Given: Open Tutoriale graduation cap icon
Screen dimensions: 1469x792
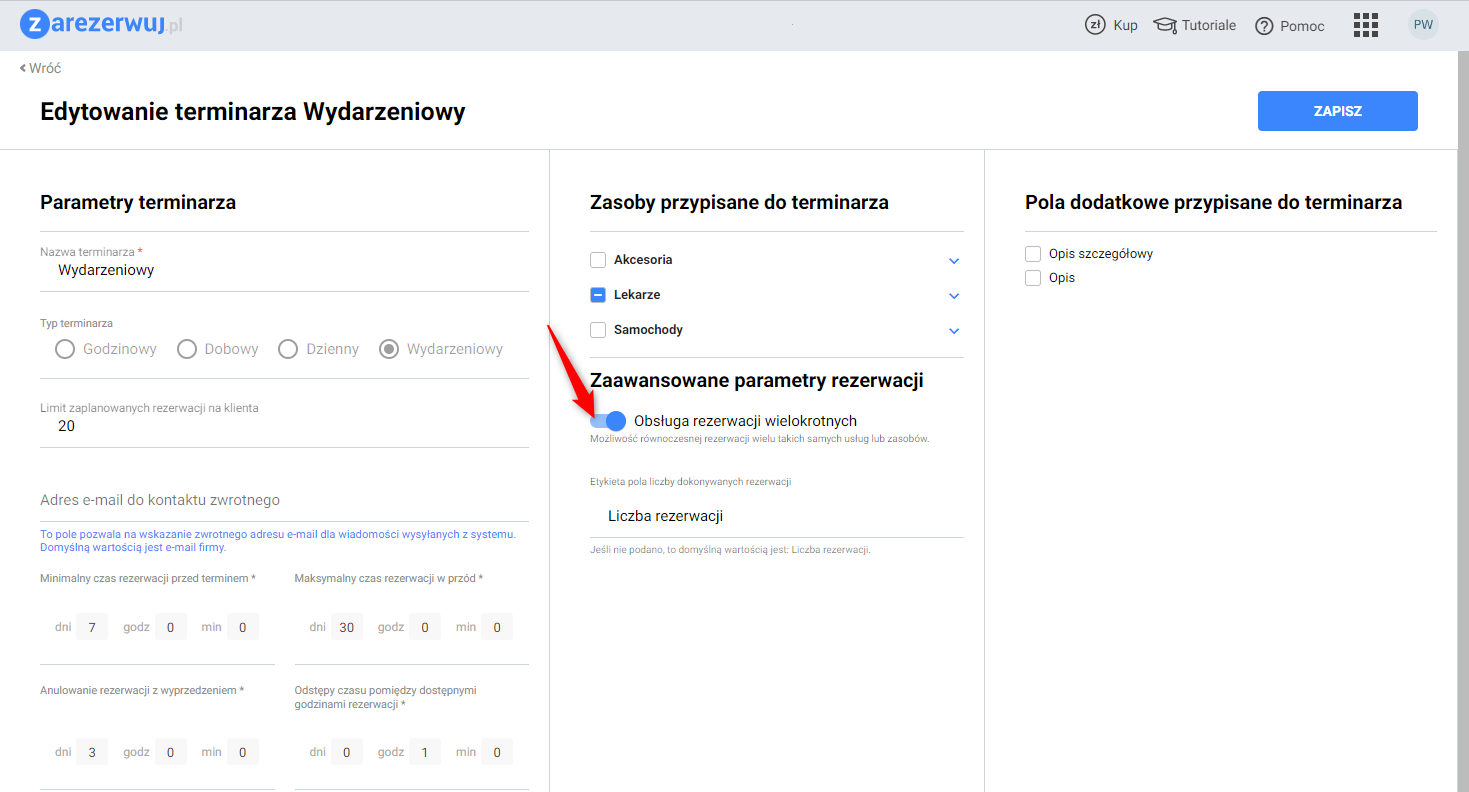Looking at the screenshot, I should tap(1165, 25).
